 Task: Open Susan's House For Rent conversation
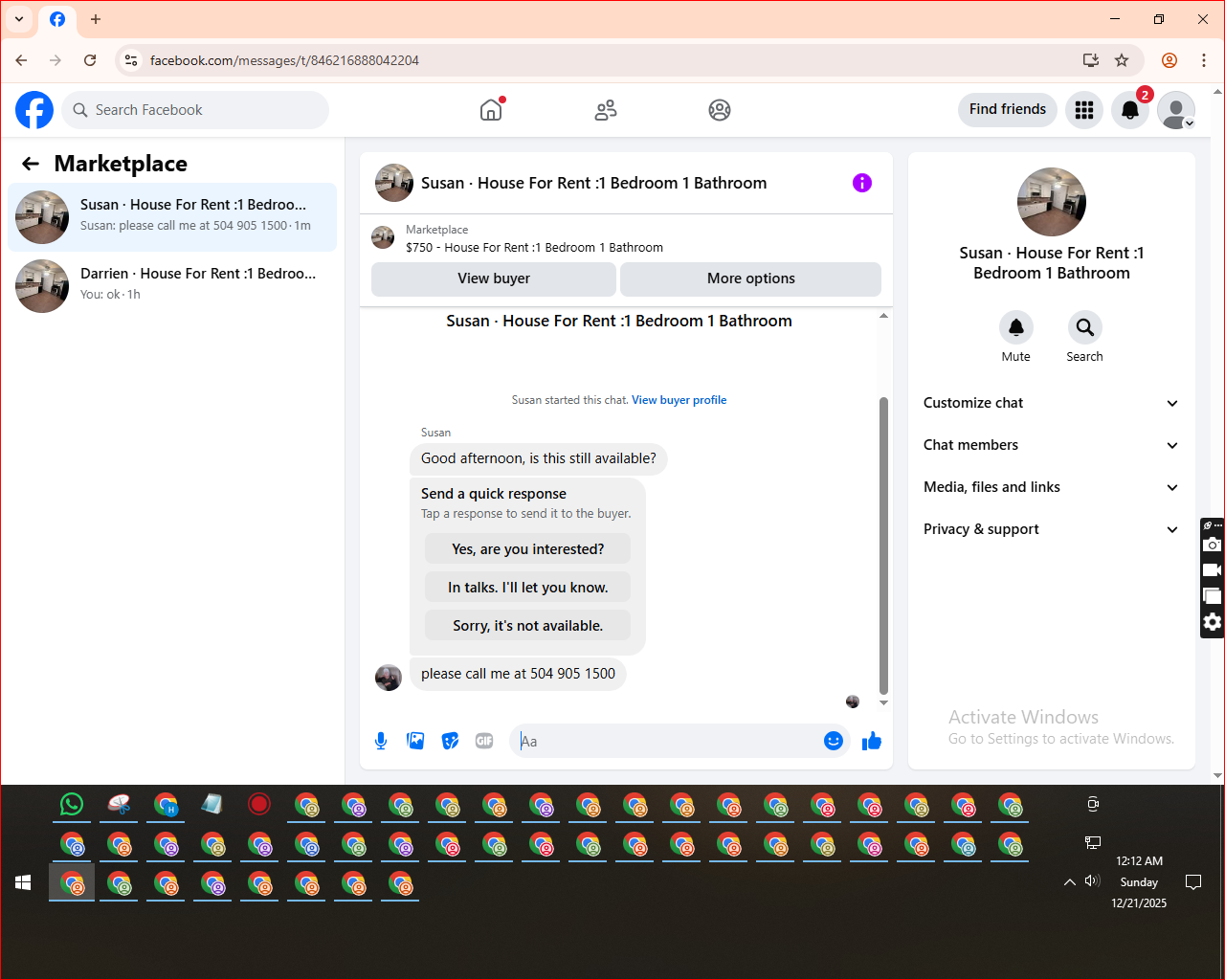(x=172, y=217)
